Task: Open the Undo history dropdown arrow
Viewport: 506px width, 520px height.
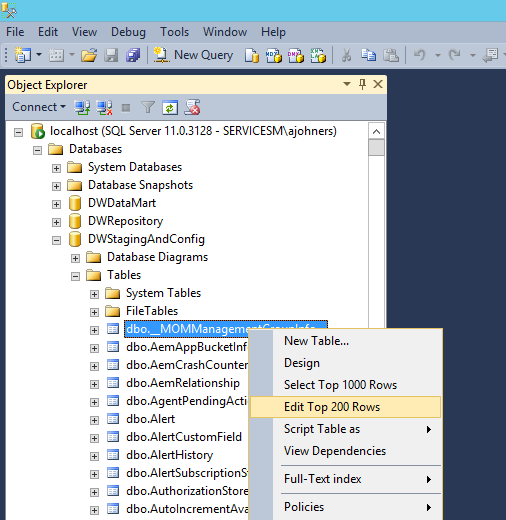Action: click(438, 55)
